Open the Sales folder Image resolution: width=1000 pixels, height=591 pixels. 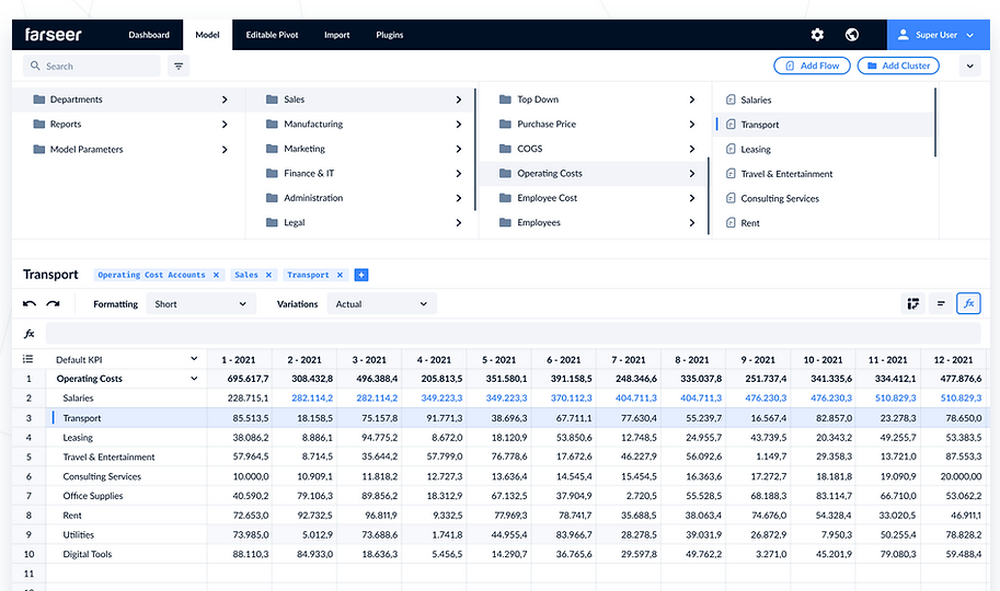pyautogui.click(x=360, y=99)
